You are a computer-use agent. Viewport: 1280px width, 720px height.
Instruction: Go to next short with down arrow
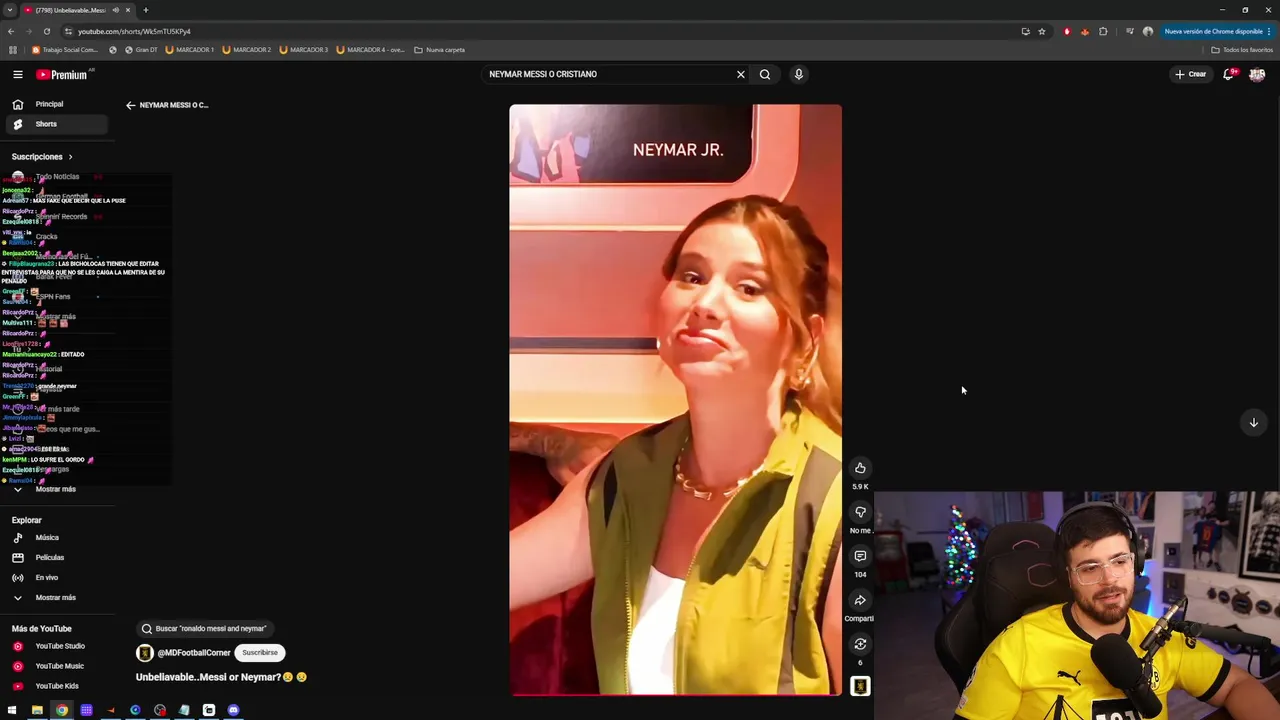(1253, 422)
